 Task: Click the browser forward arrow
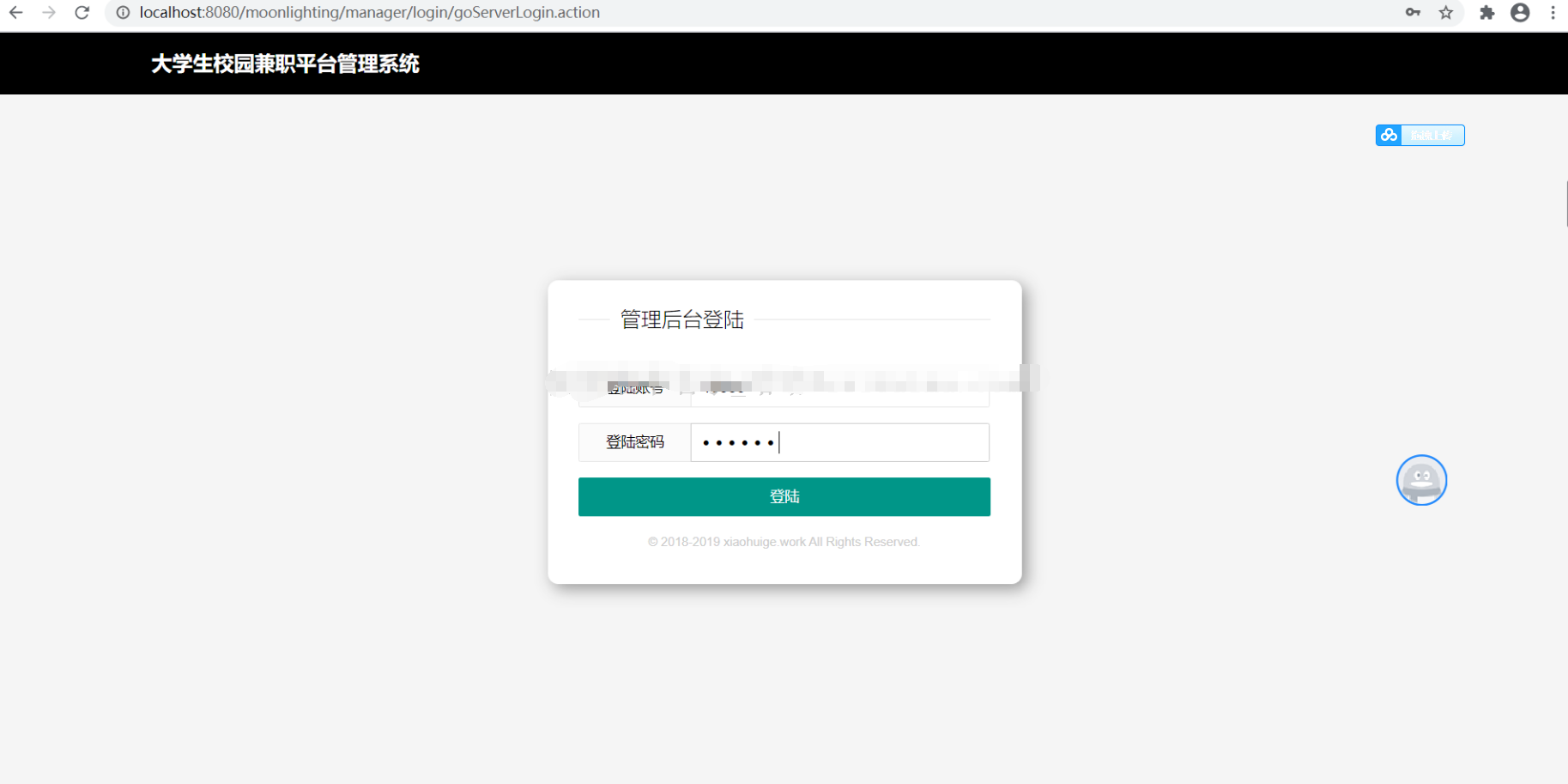[x=49, y=13]
